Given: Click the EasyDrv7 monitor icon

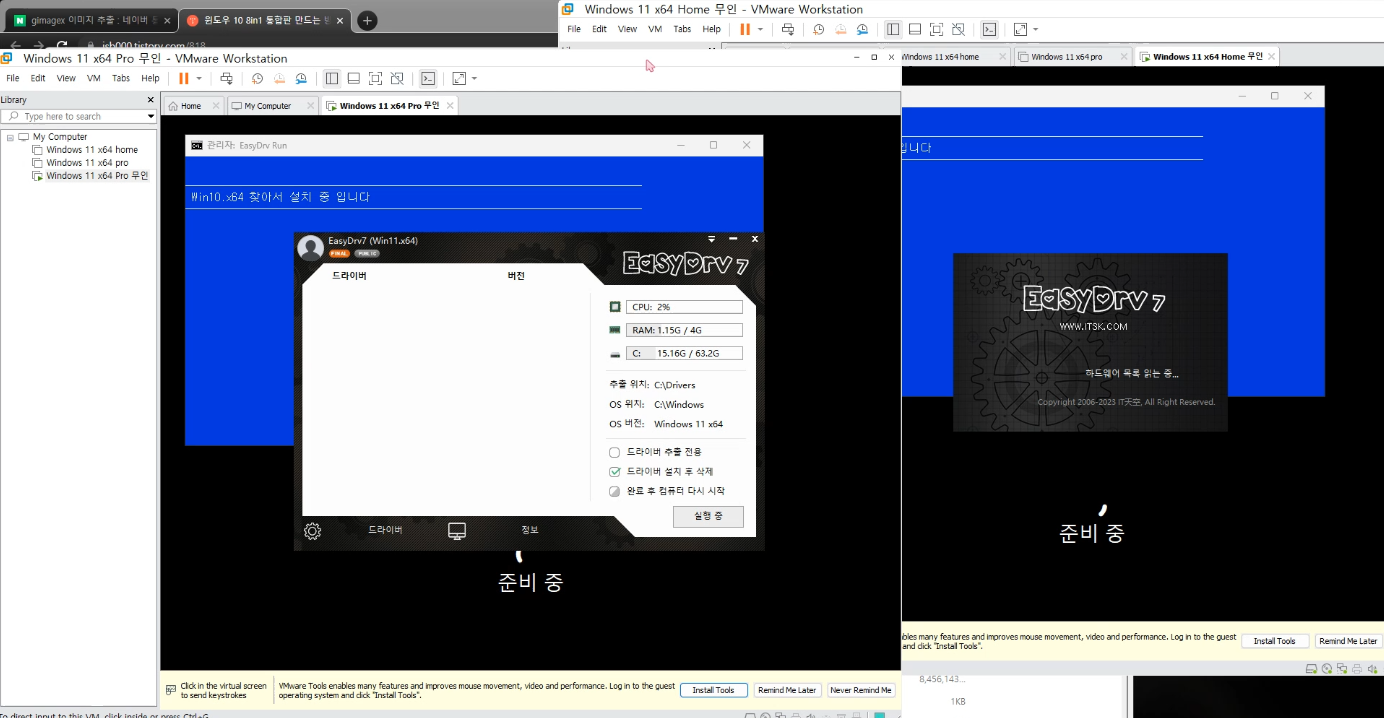Looking at the screenshot, I should pyautogui.click(x=457, y=531).
